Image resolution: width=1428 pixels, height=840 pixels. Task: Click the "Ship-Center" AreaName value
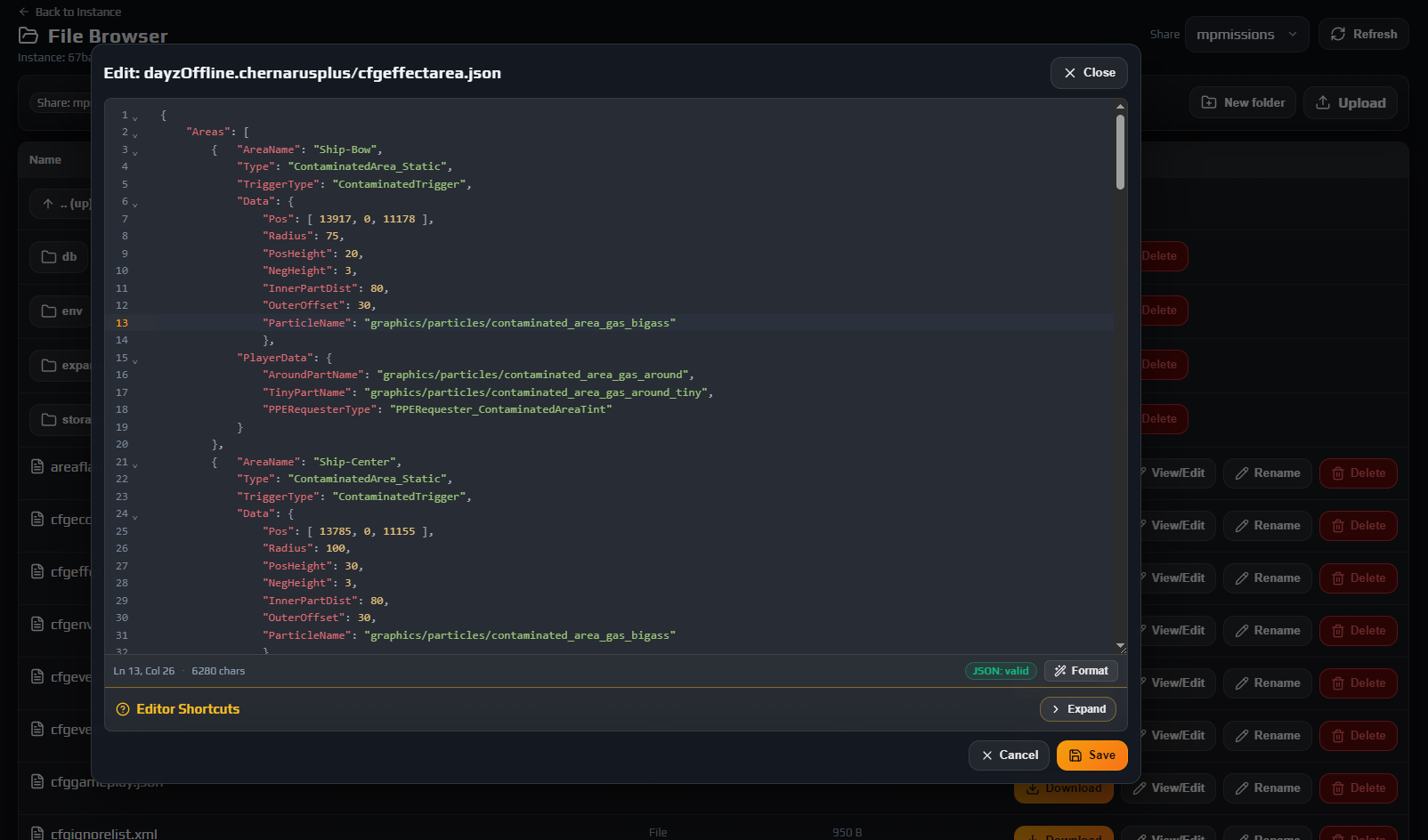pos(354,462)
